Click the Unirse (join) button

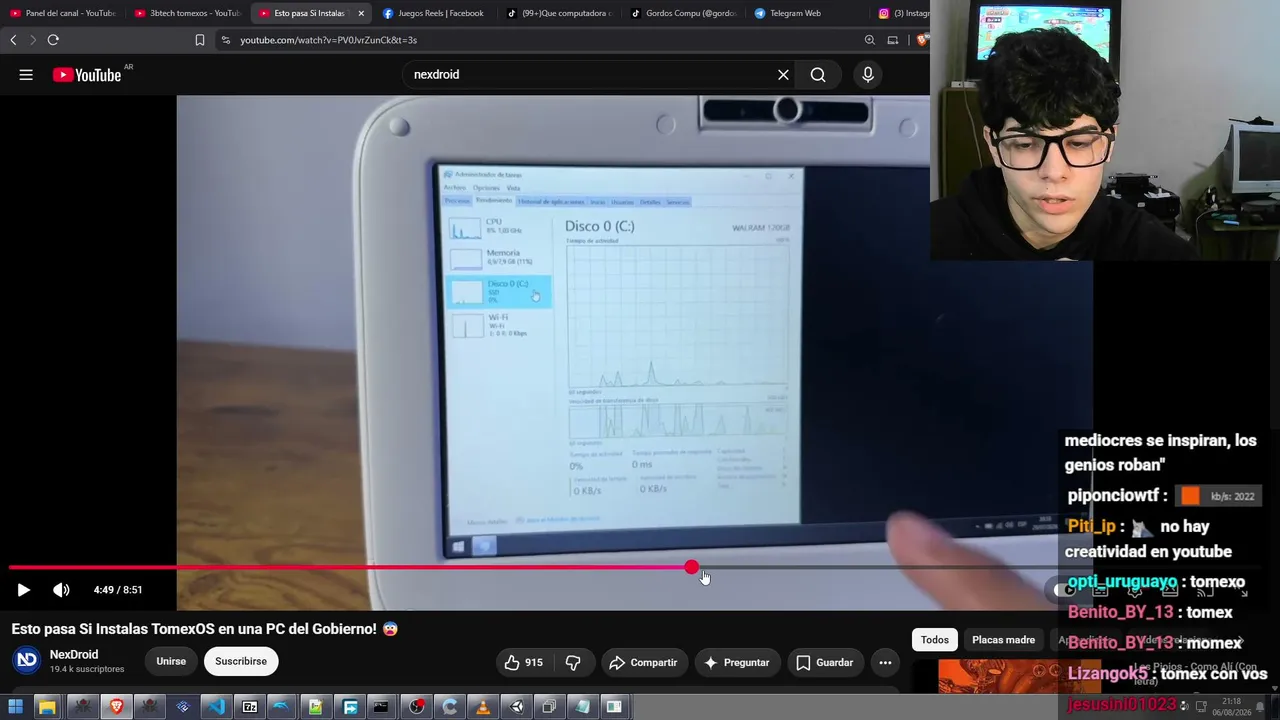[x=171, y=661]
